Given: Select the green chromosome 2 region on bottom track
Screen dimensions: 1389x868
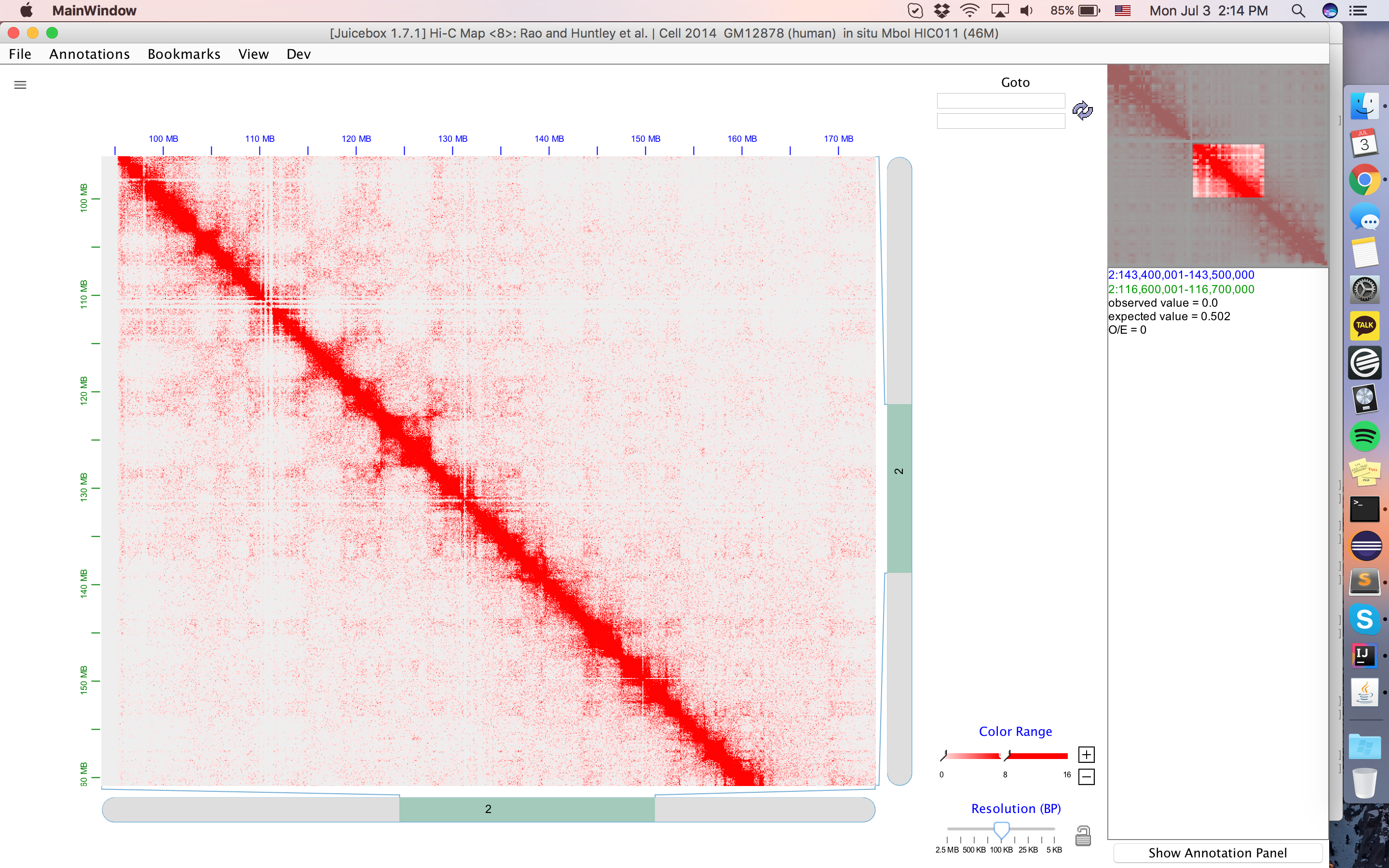Looking at the screenshot, I should coord(527,810).
